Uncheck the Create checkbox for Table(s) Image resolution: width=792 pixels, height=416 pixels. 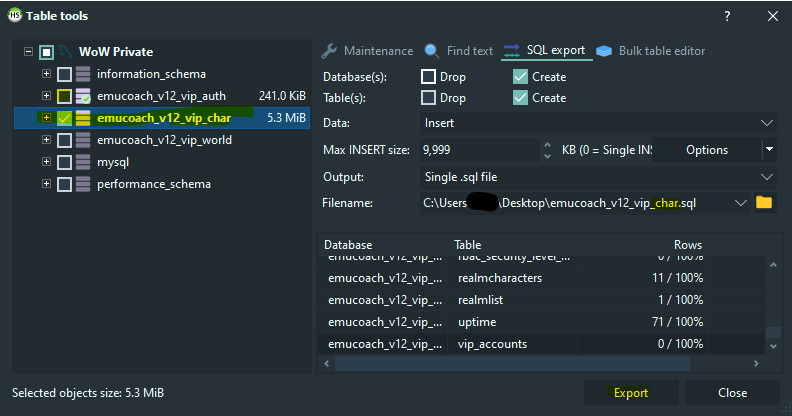520,98
